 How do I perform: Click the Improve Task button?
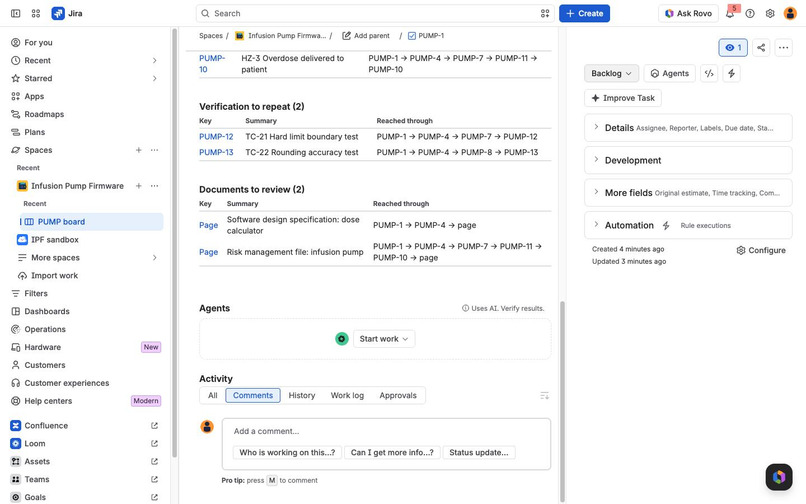point(623,98)
